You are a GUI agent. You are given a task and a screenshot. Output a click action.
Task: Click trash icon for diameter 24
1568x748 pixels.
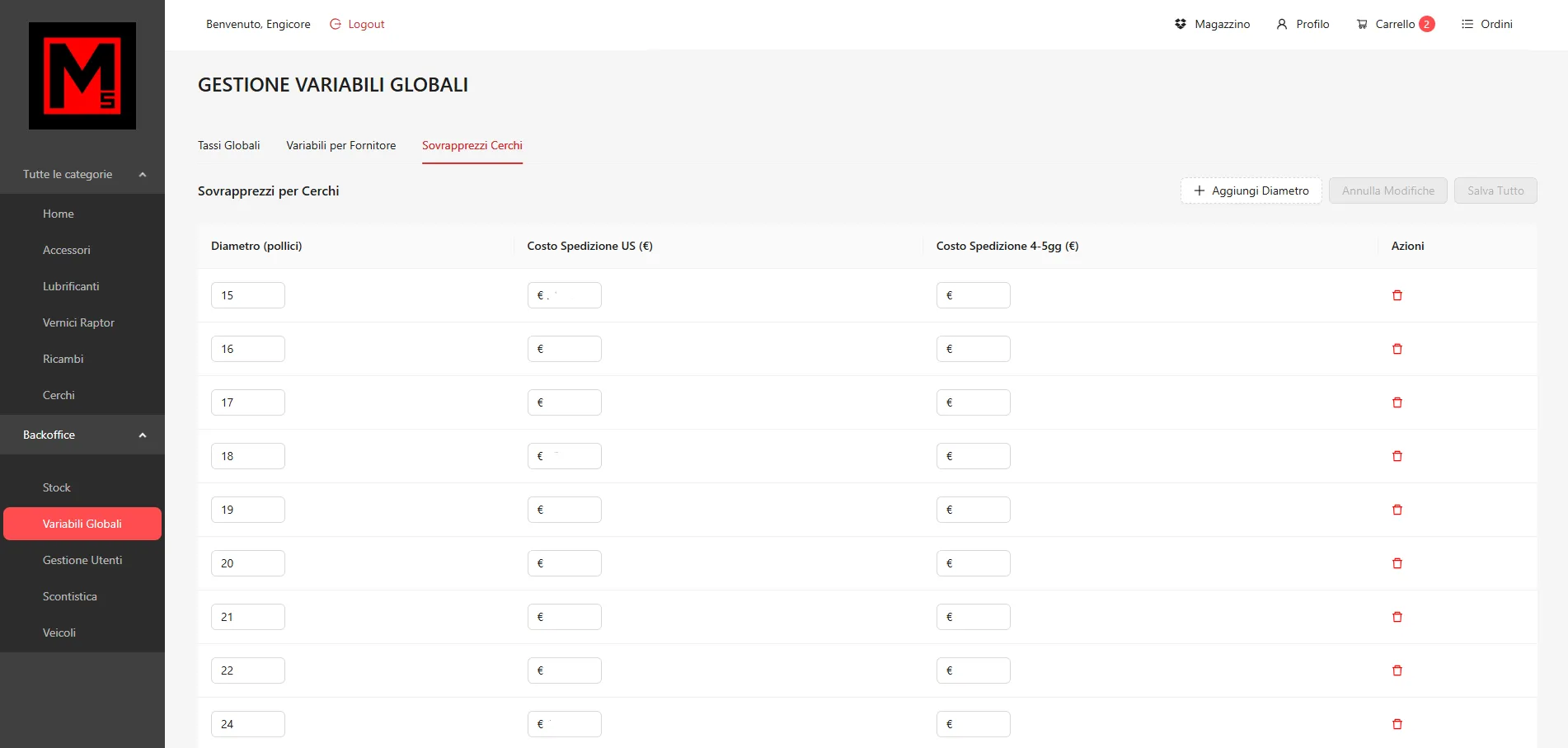pos(1397,724)
